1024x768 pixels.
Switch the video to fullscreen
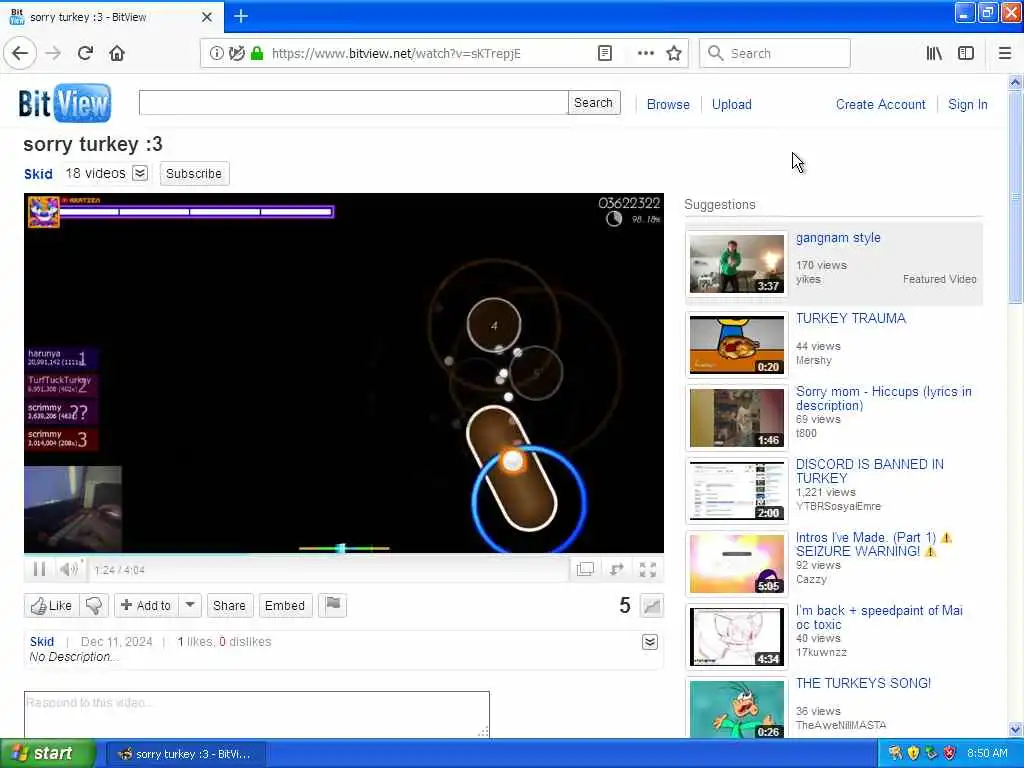(x=648, y=569)
